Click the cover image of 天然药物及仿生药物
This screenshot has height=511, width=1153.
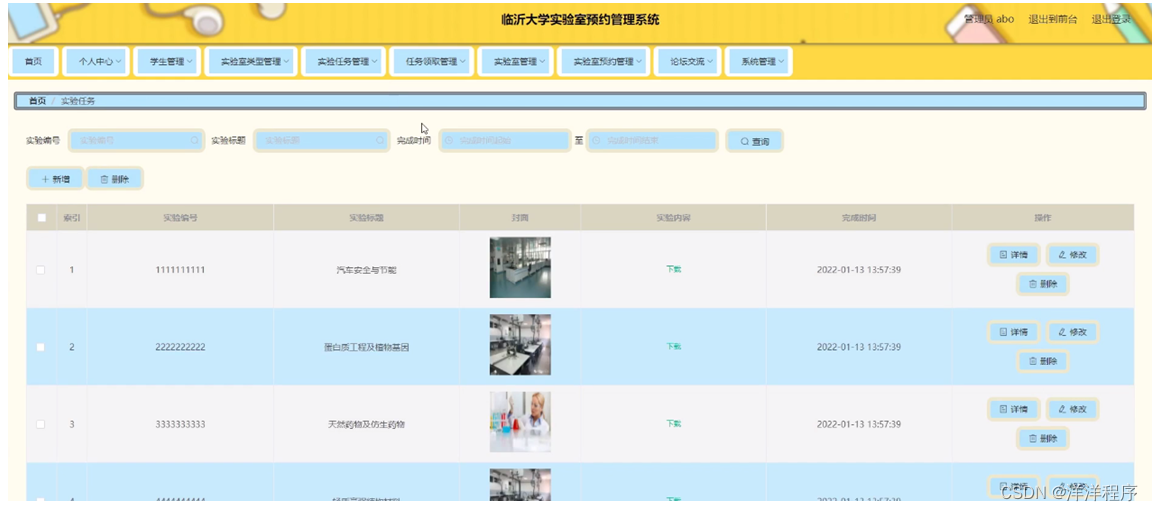point(520,421)
